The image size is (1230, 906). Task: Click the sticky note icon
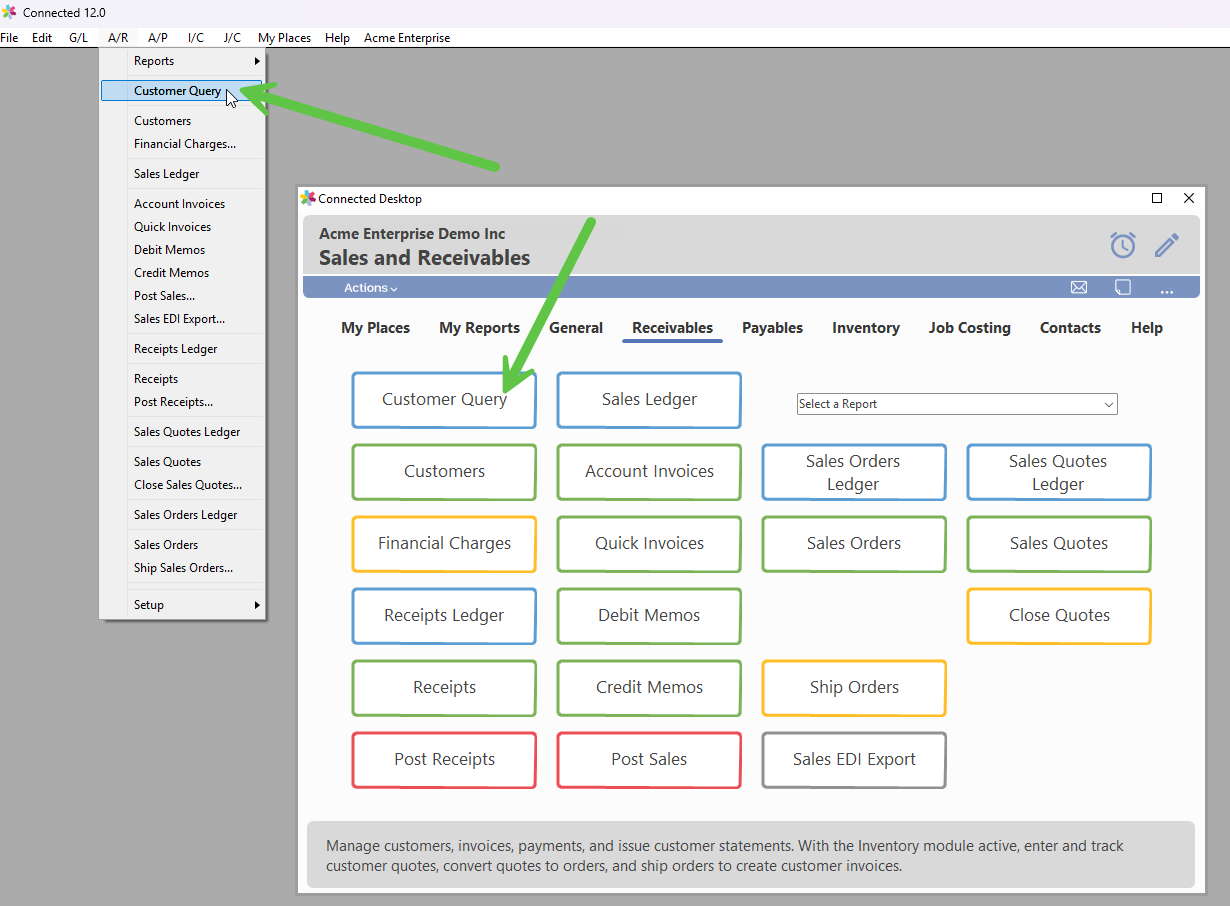click(x=1123, y=288)
